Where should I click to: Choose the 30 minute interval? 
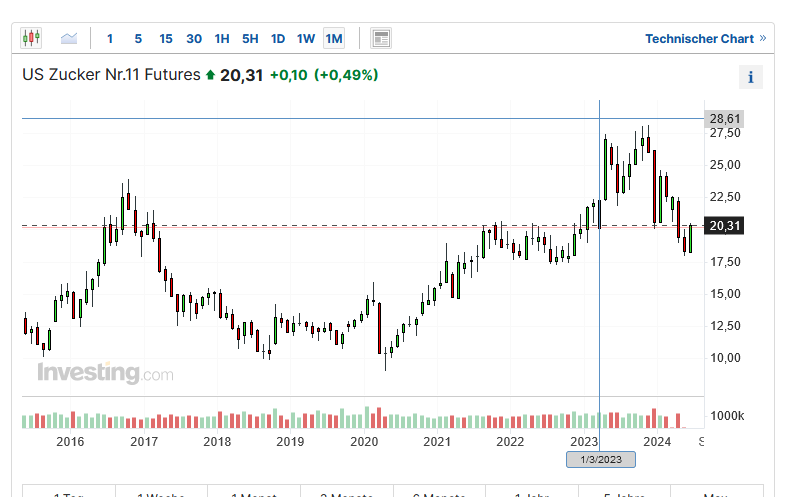pos(194,39)
